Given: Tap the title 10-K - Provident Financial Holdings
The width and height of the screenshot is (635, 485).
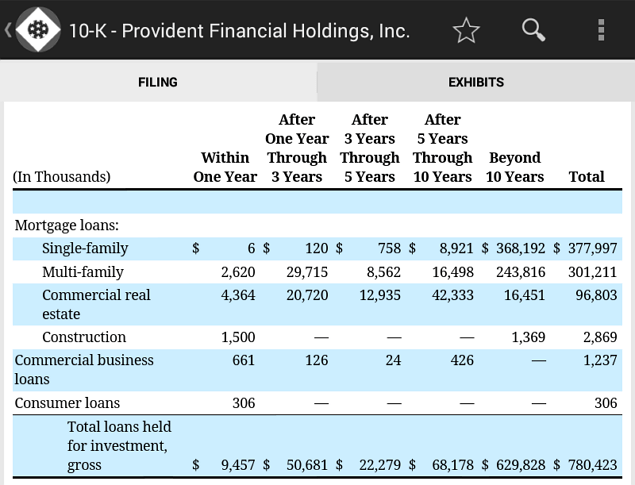Looking at the screenshot, I should [x=239, y=31].
